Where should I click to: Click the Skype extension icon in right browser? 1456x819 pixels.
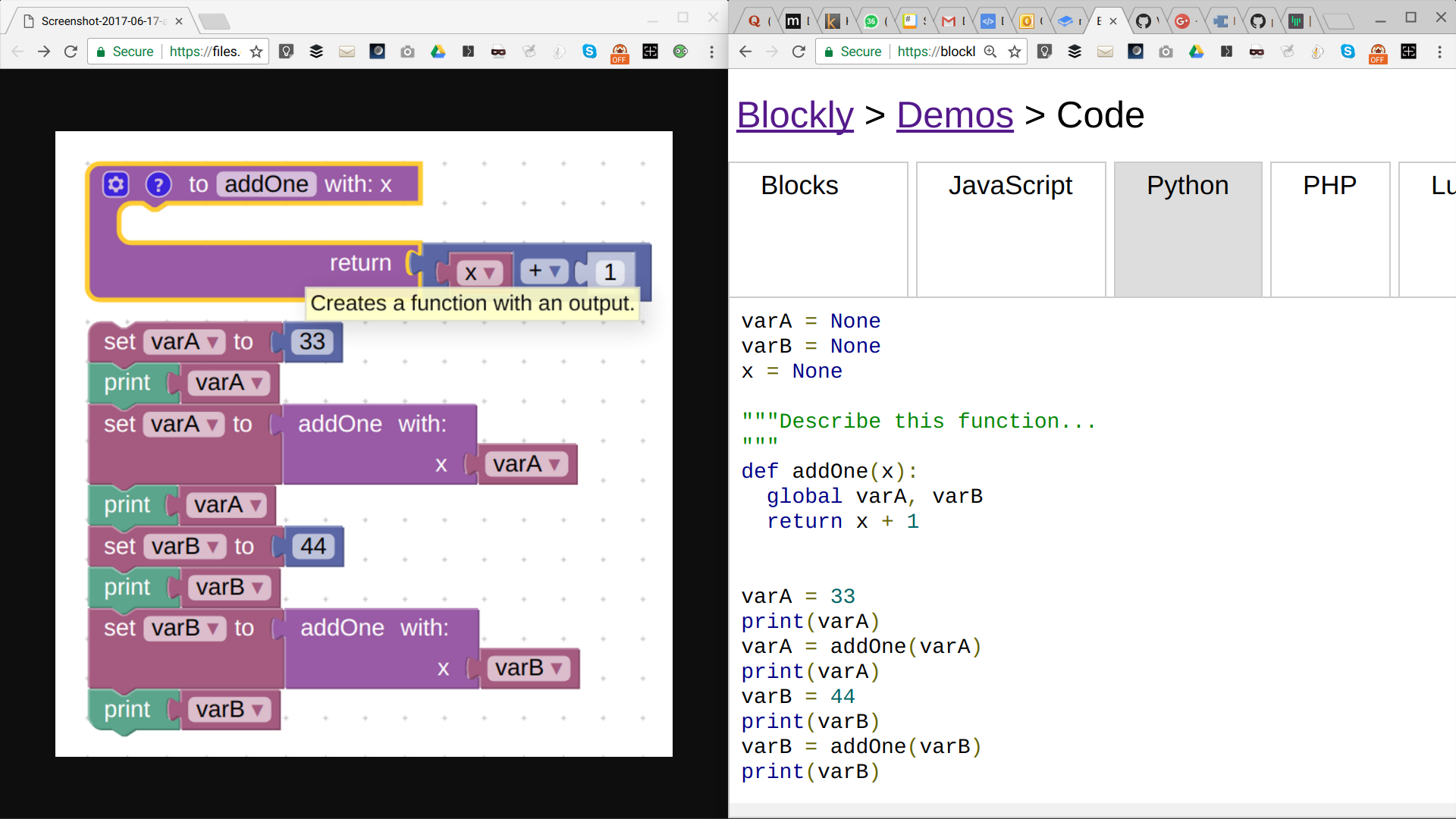pyautogui.click(x=1348, y=52)
